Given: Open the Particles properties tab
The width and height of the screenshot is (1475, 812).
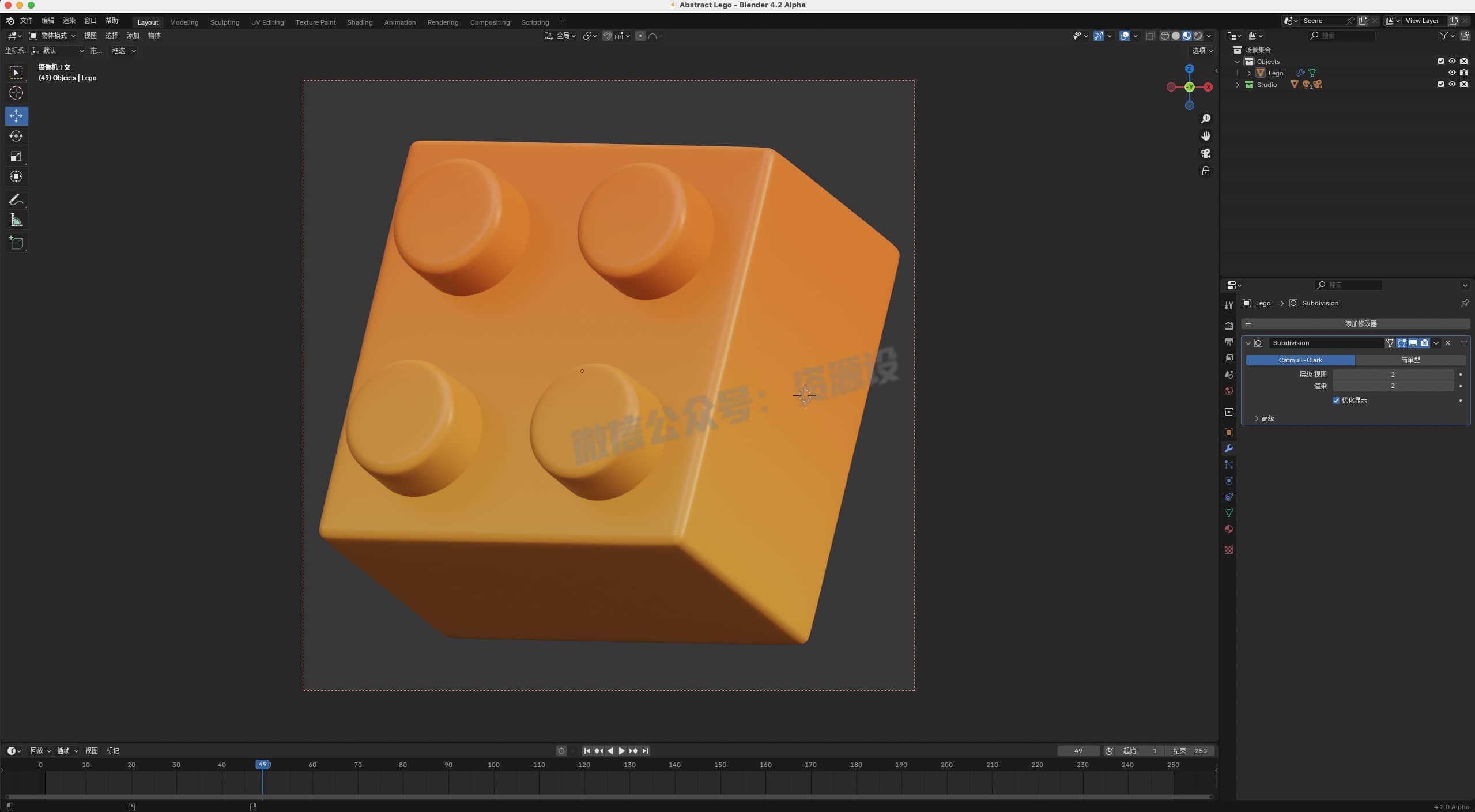Looking at the screenshot, I should (1228, 464).
